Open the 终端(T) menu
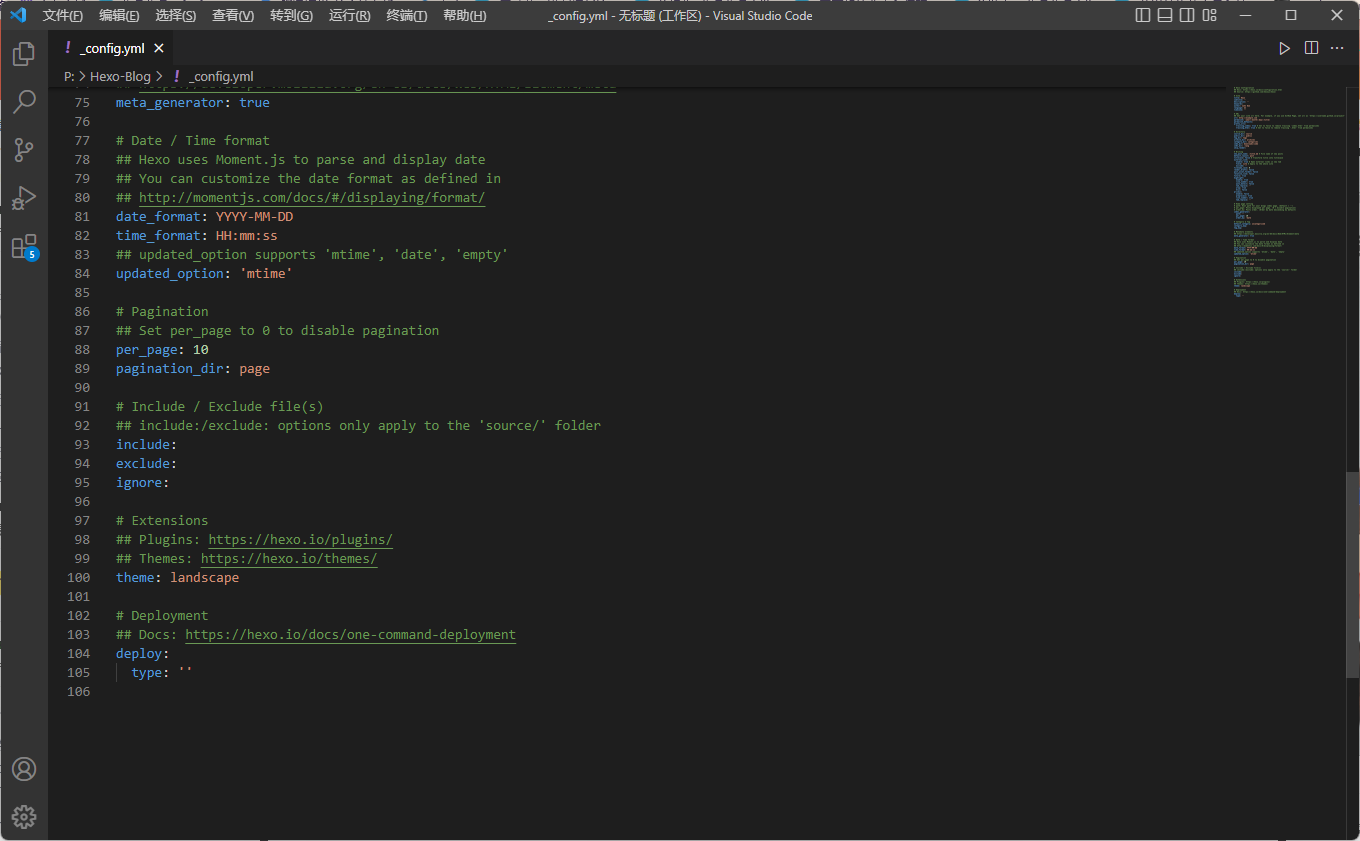Viewport: 1360px width, 841px height. tap(406, 16)
